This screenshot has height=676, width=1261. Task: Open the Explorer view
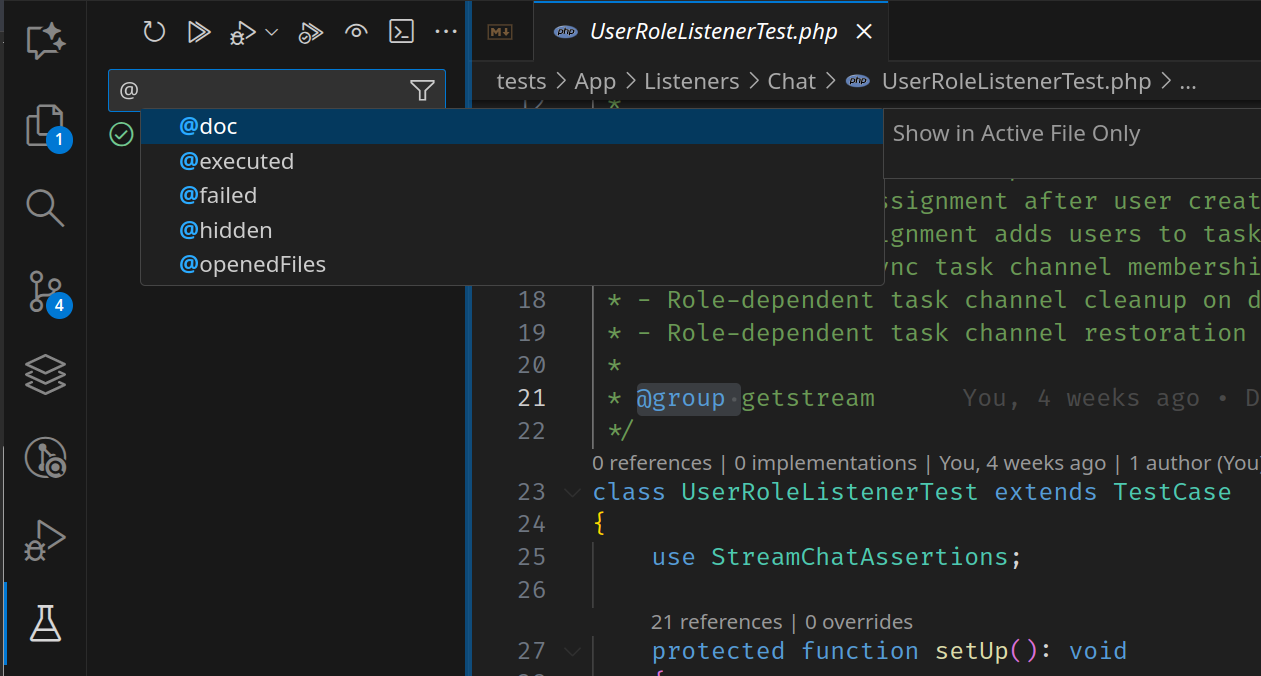[45, 125]
